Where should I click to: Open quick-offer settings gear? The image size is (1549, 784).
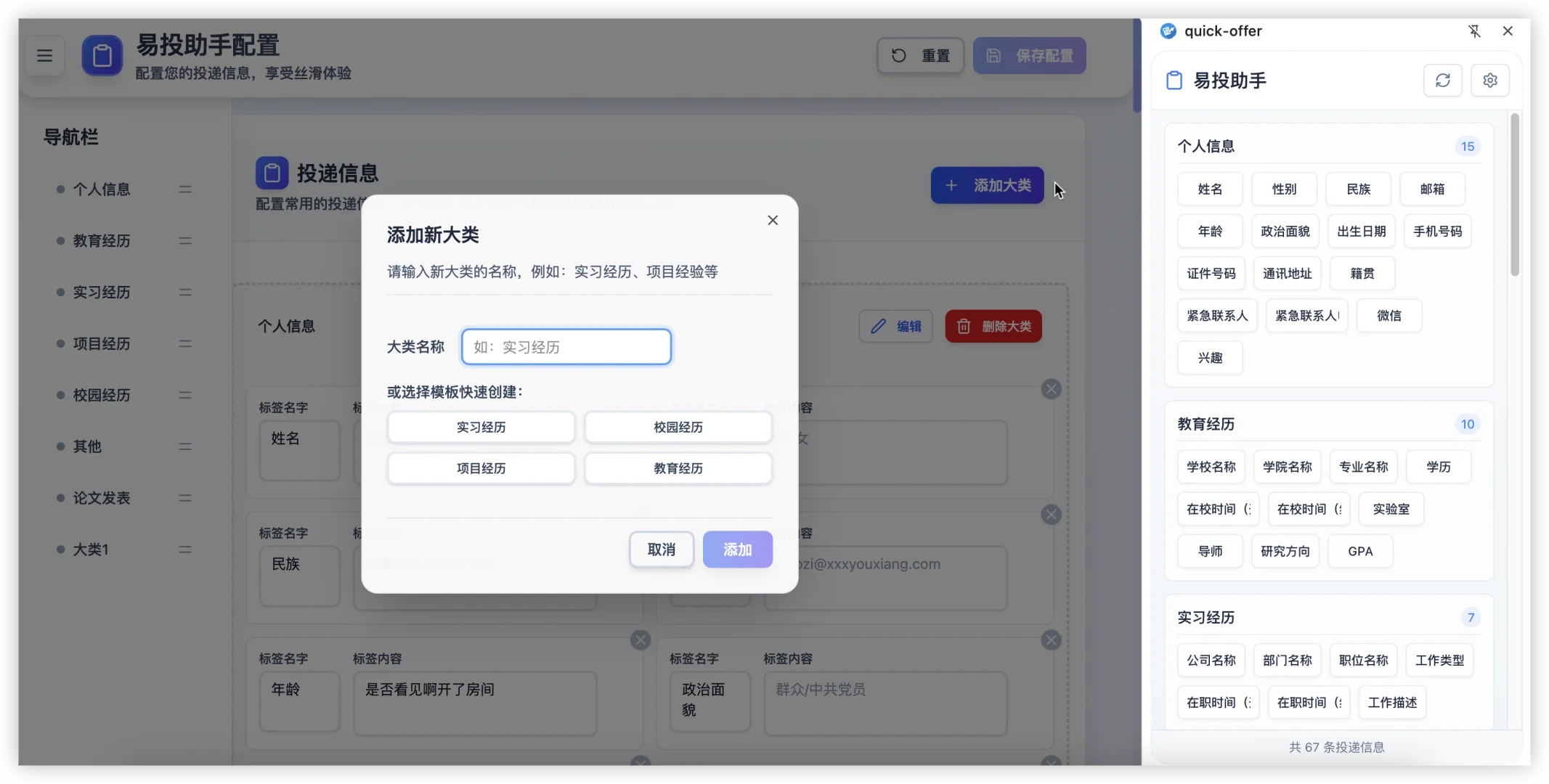[x=1489, y=80]
